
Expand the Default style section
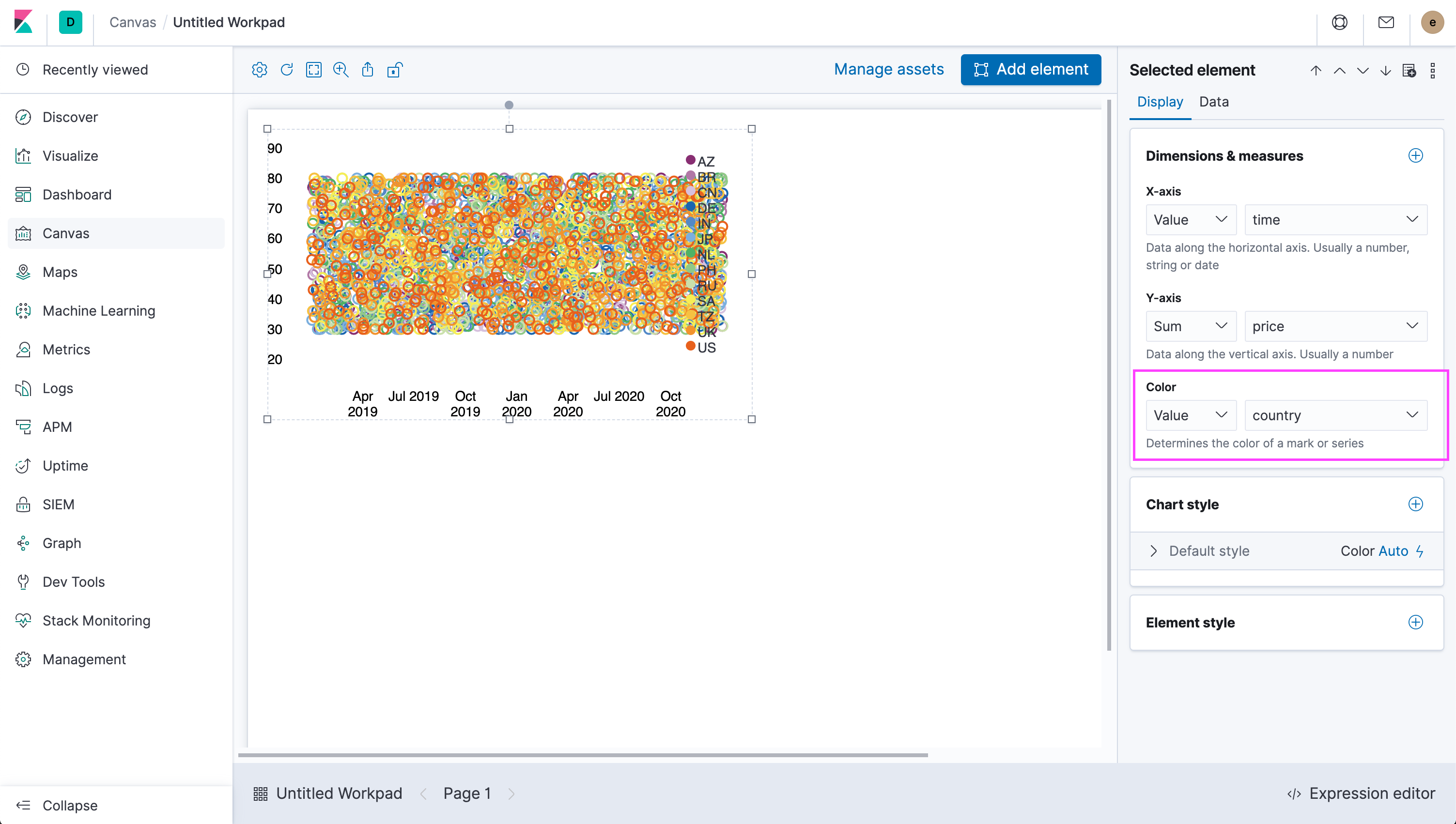1154,550
